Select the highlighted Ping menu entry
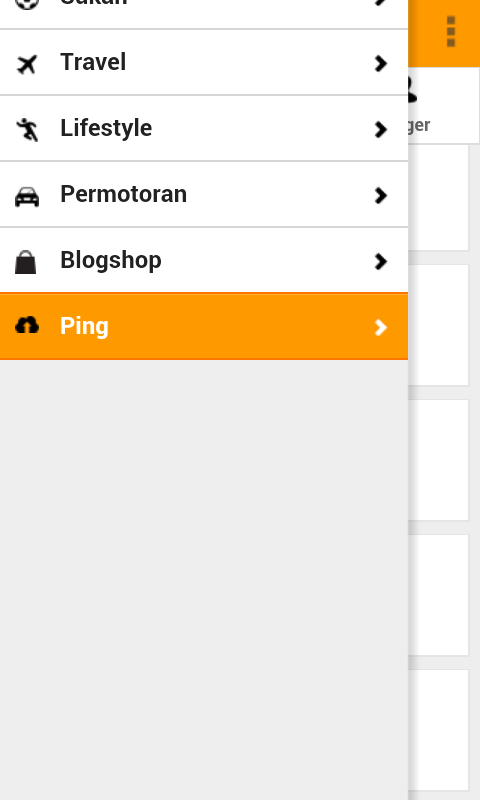The width and height of the screenshot is (480, 800). [x=204, y=327]
